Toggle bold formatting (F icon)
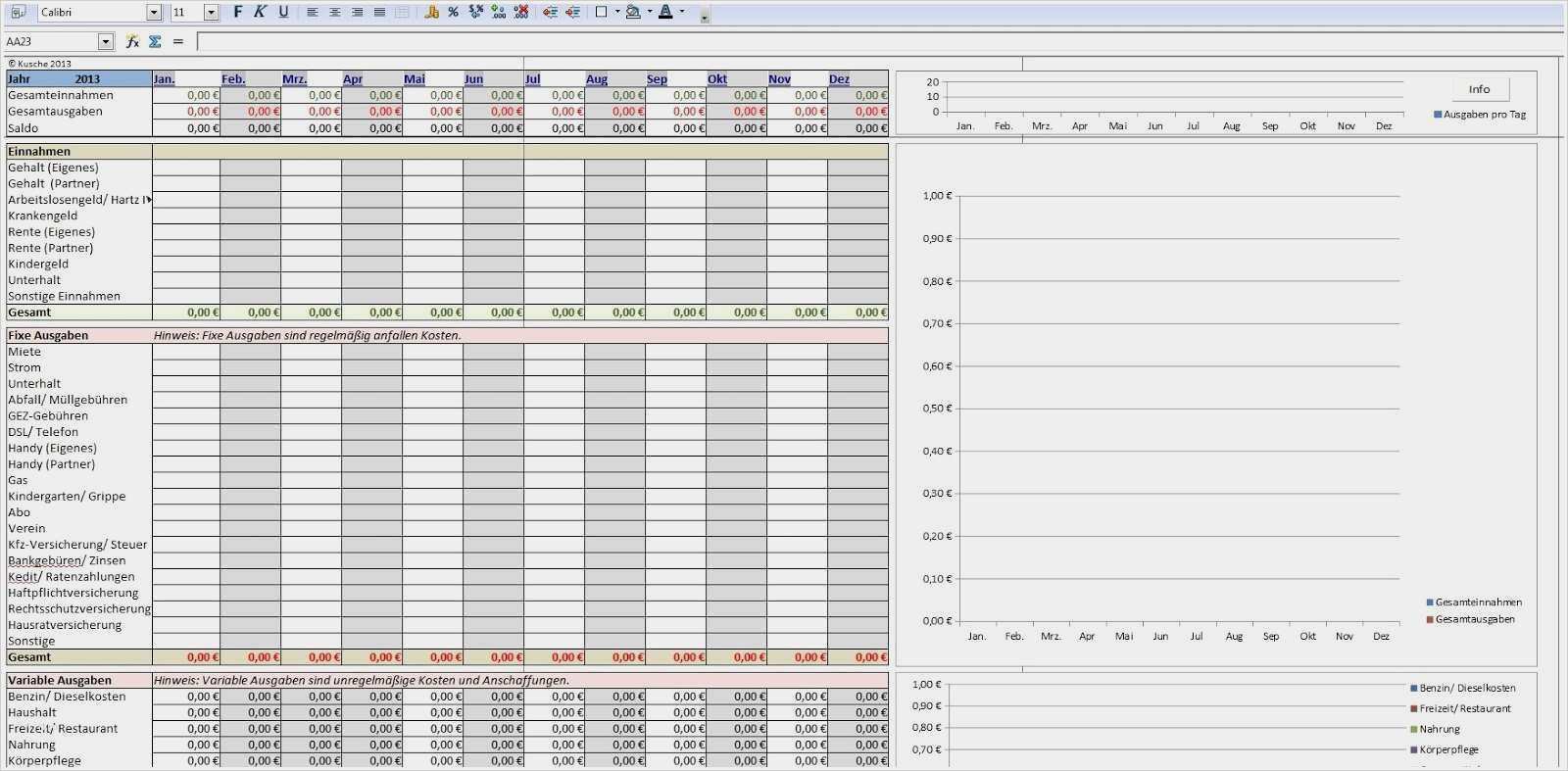Image resolution: width=1568 pixels, height=771 pixels. [237, 12]
